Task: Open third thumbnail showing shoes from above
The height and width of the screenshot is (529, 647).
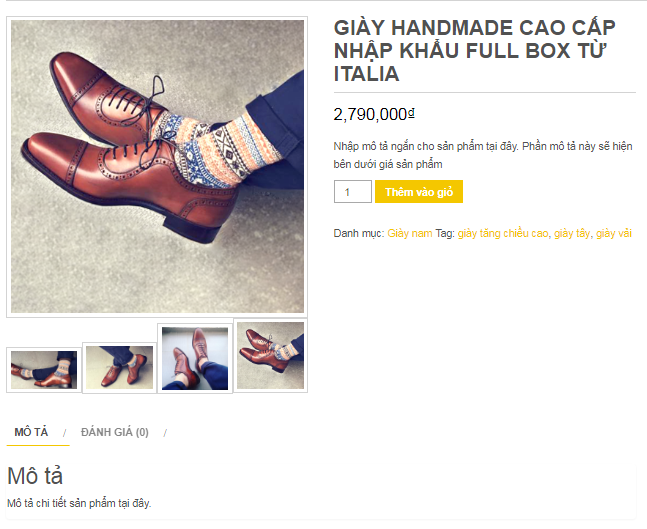Action: click(195, 358)
